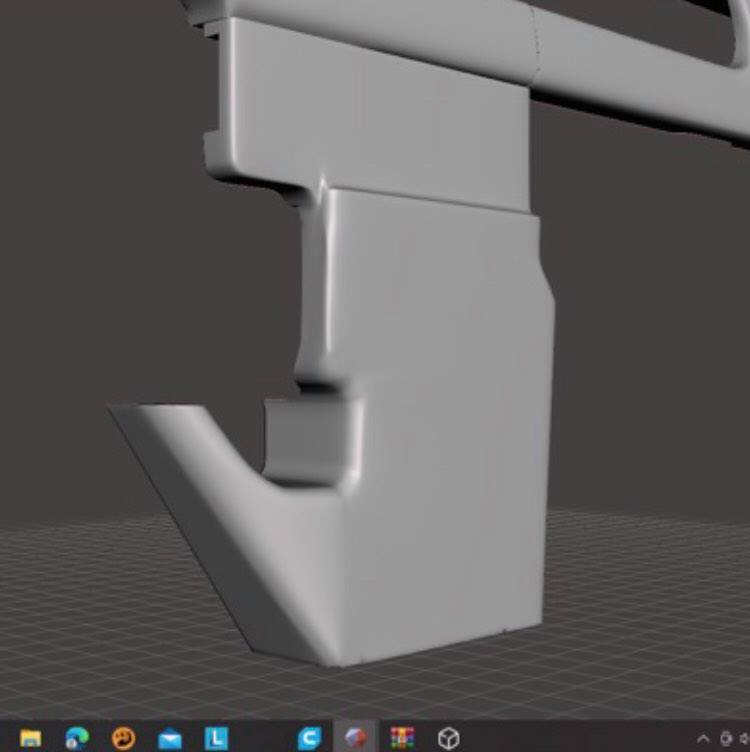The image size is (750, 752).
Task: Click the active red sphere app icon
Action: (x=356, y=738)
